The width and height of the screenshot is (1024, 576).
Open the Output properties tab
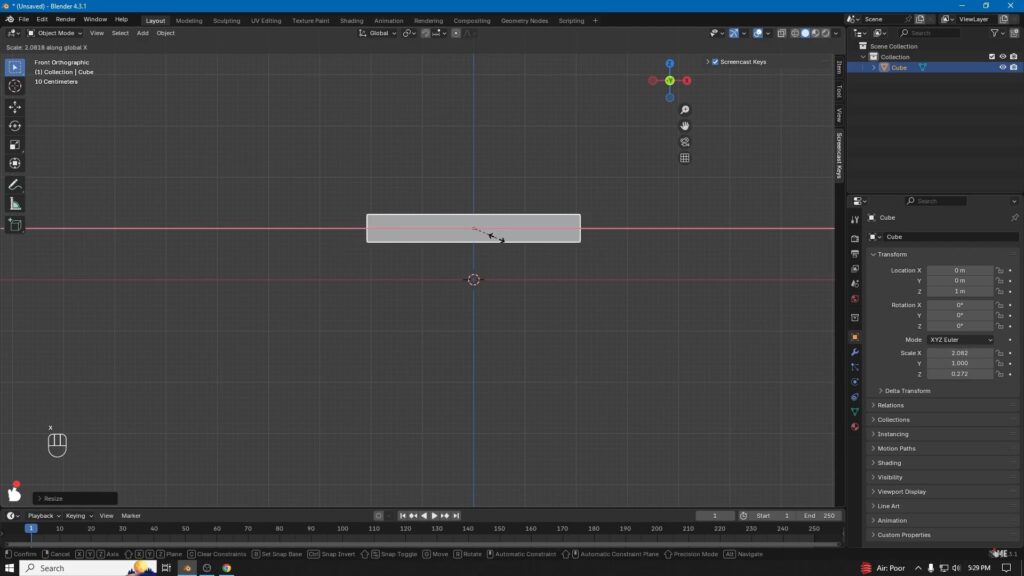coord(855,254)
